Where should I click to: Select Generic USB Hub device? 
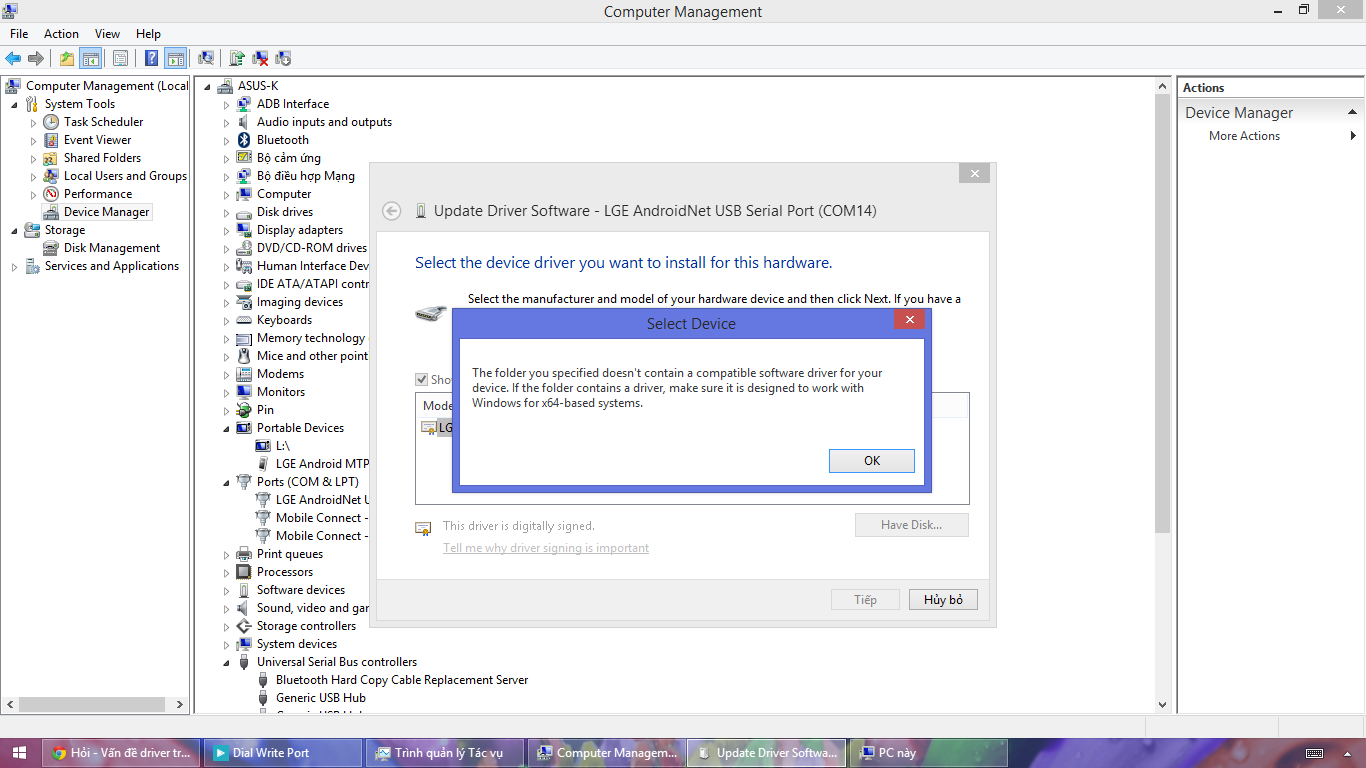[321, 698]
